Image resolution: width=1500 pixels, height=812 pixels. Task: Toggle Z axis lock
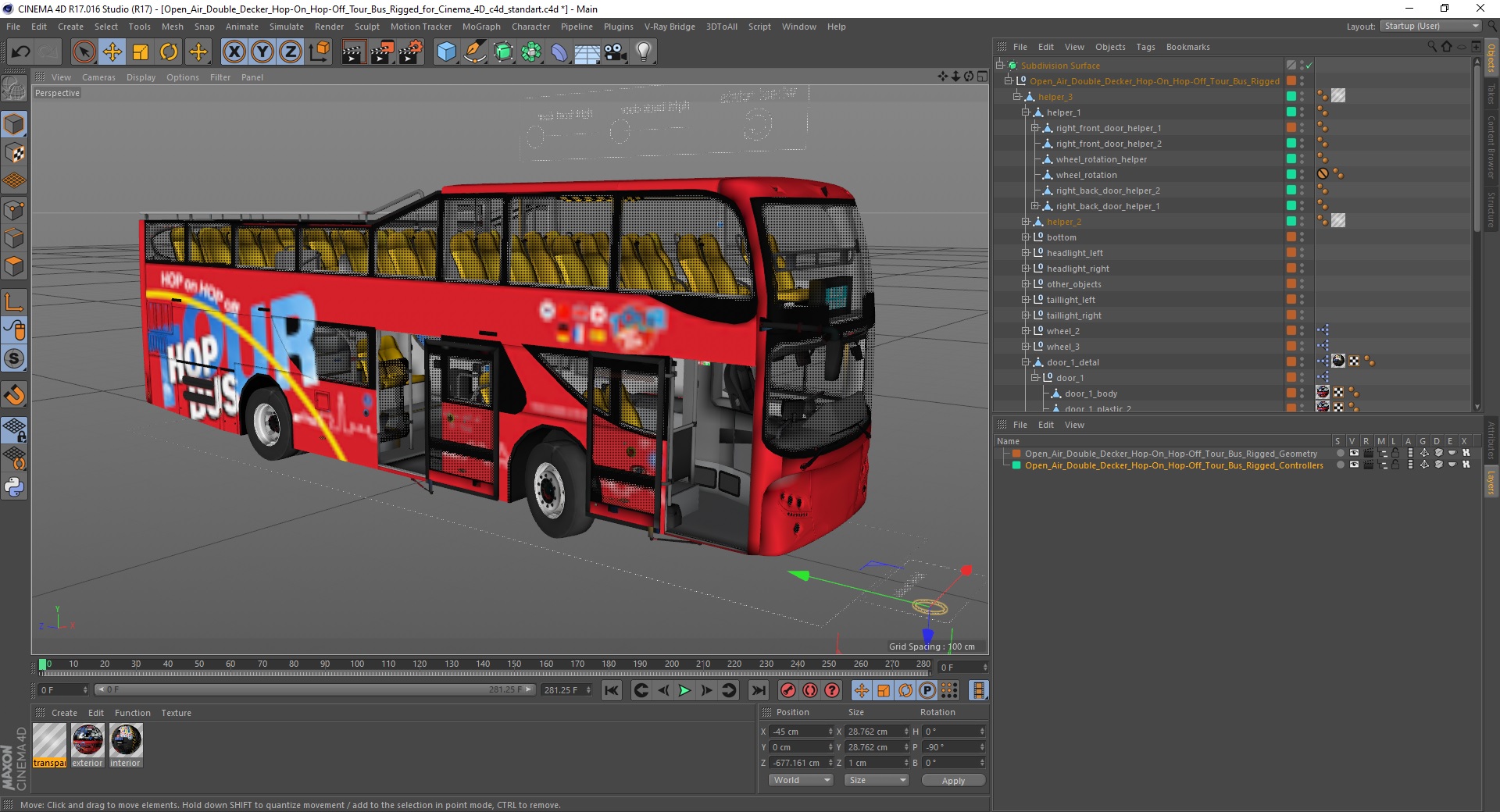pos(291,52)
